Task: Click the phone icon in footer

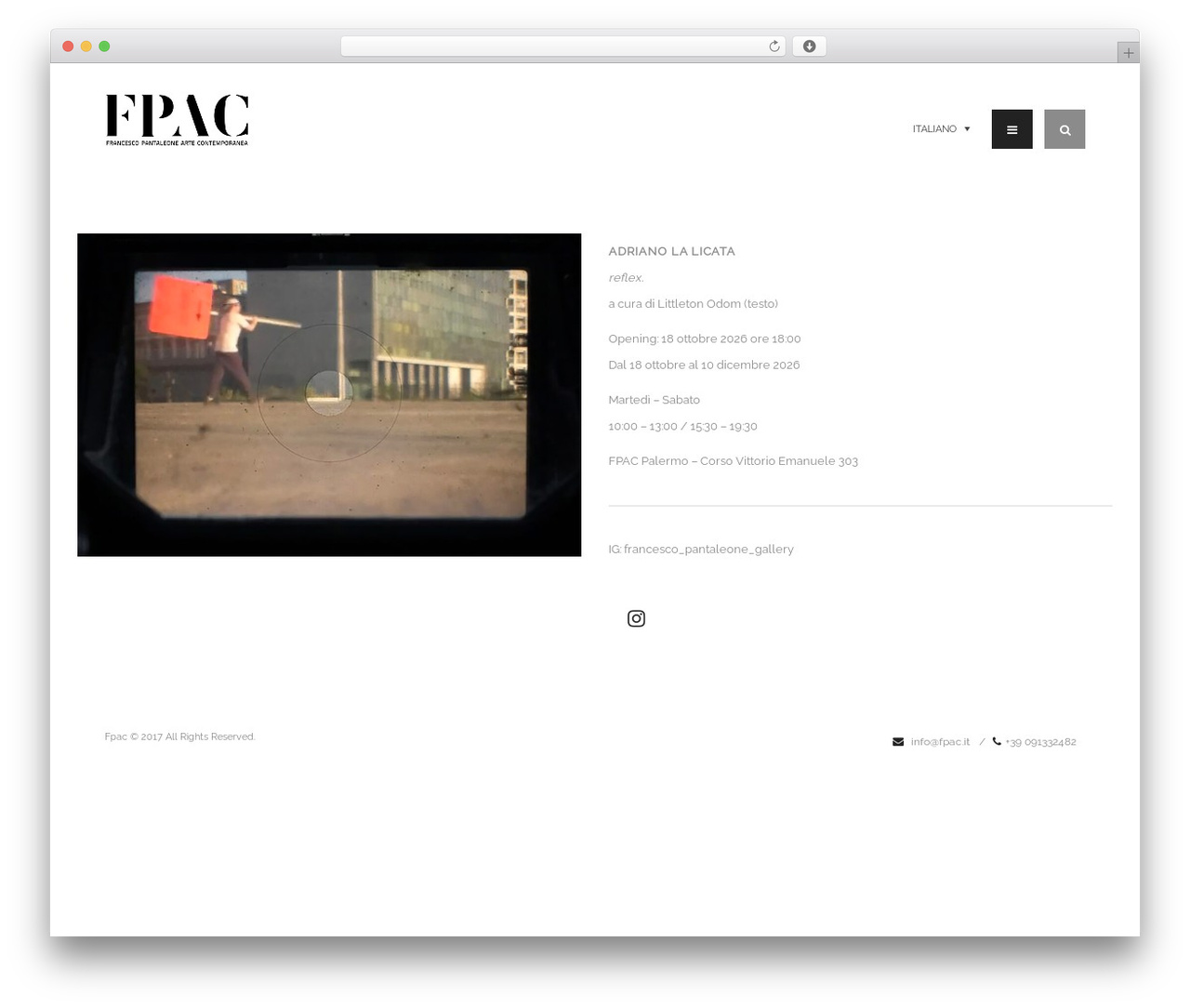Action: [x=997, y=741]
